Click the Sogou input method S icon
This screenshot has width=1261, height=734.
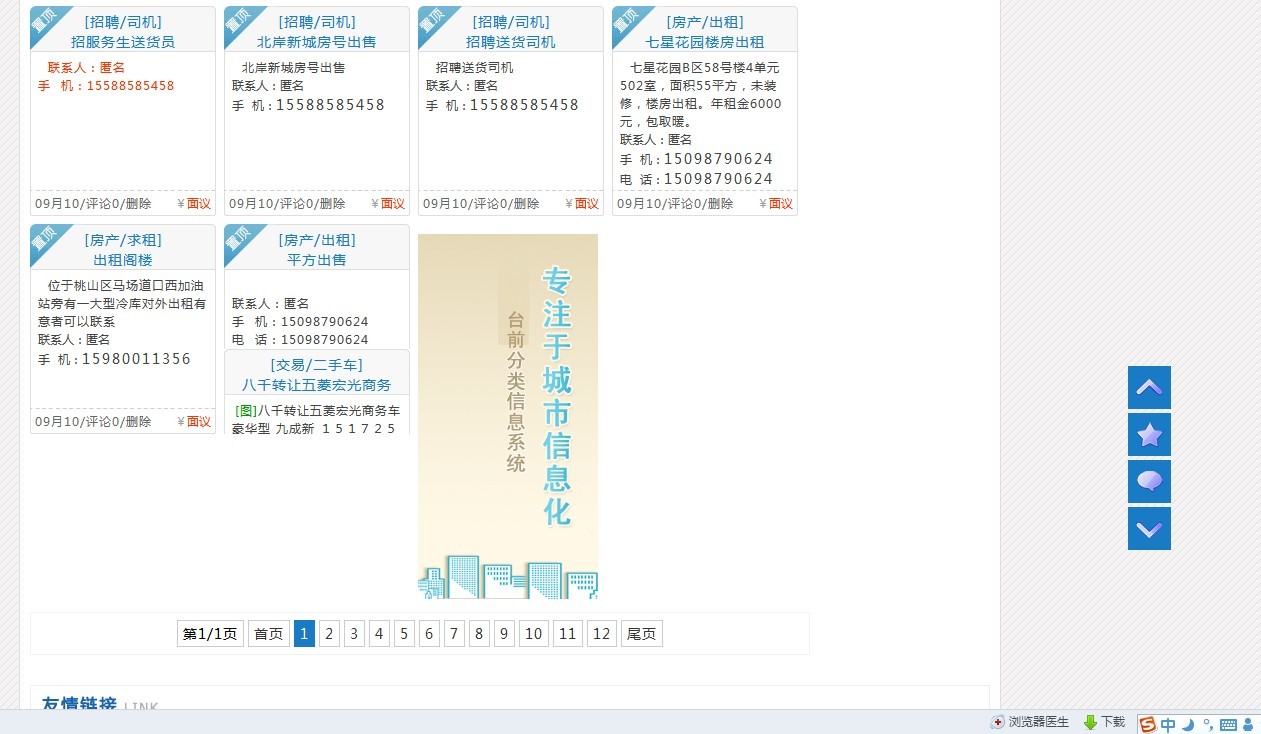[1147, 725]
